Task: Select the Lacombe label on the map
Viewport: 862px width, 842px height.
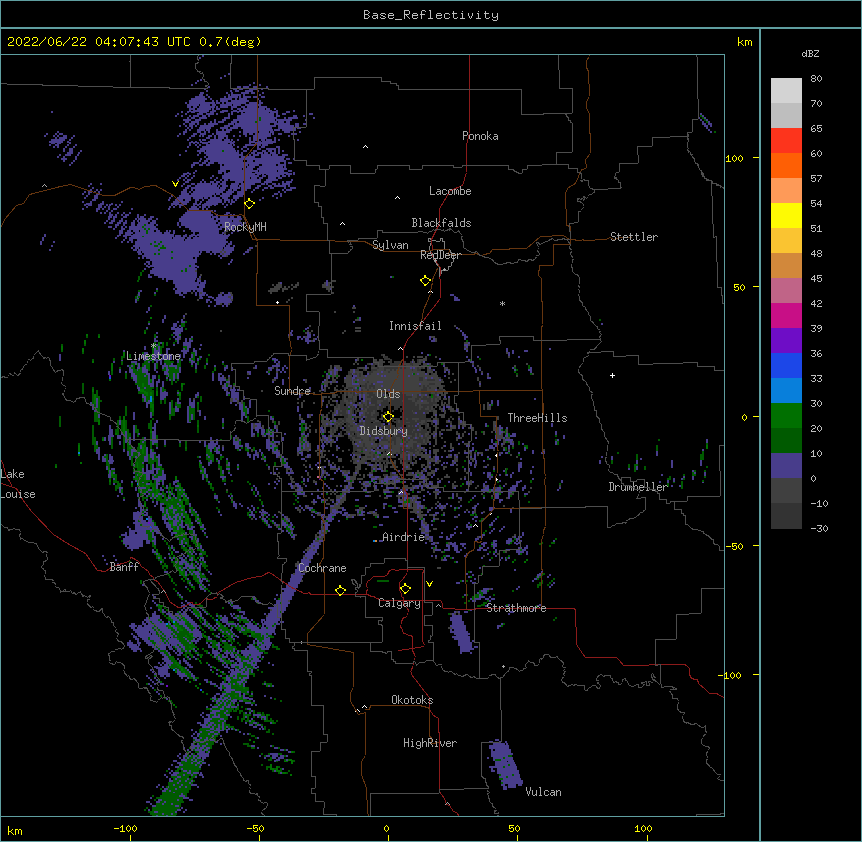Action: tap(450, 191)
